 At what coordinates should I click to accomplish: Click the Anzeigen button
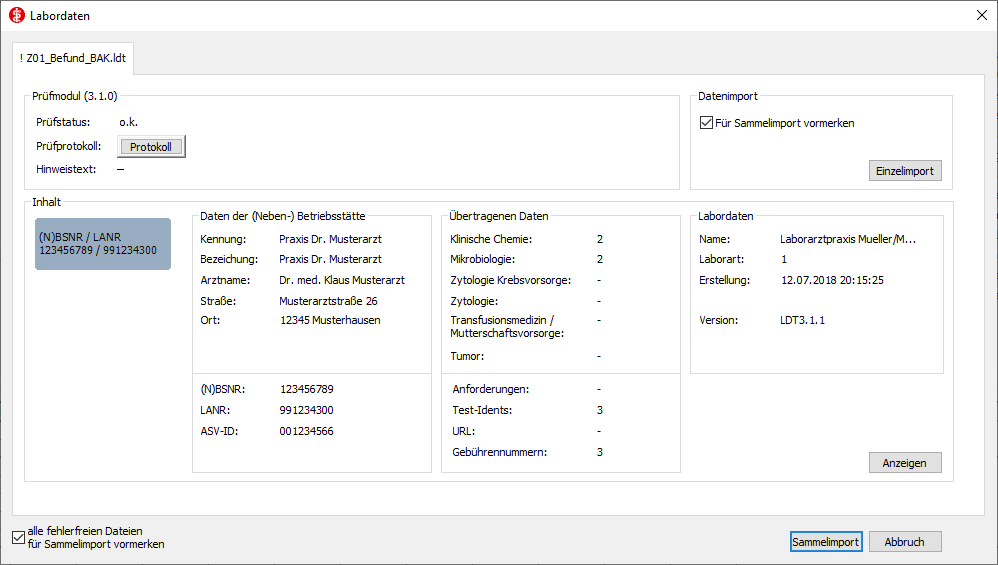point(904,463)
